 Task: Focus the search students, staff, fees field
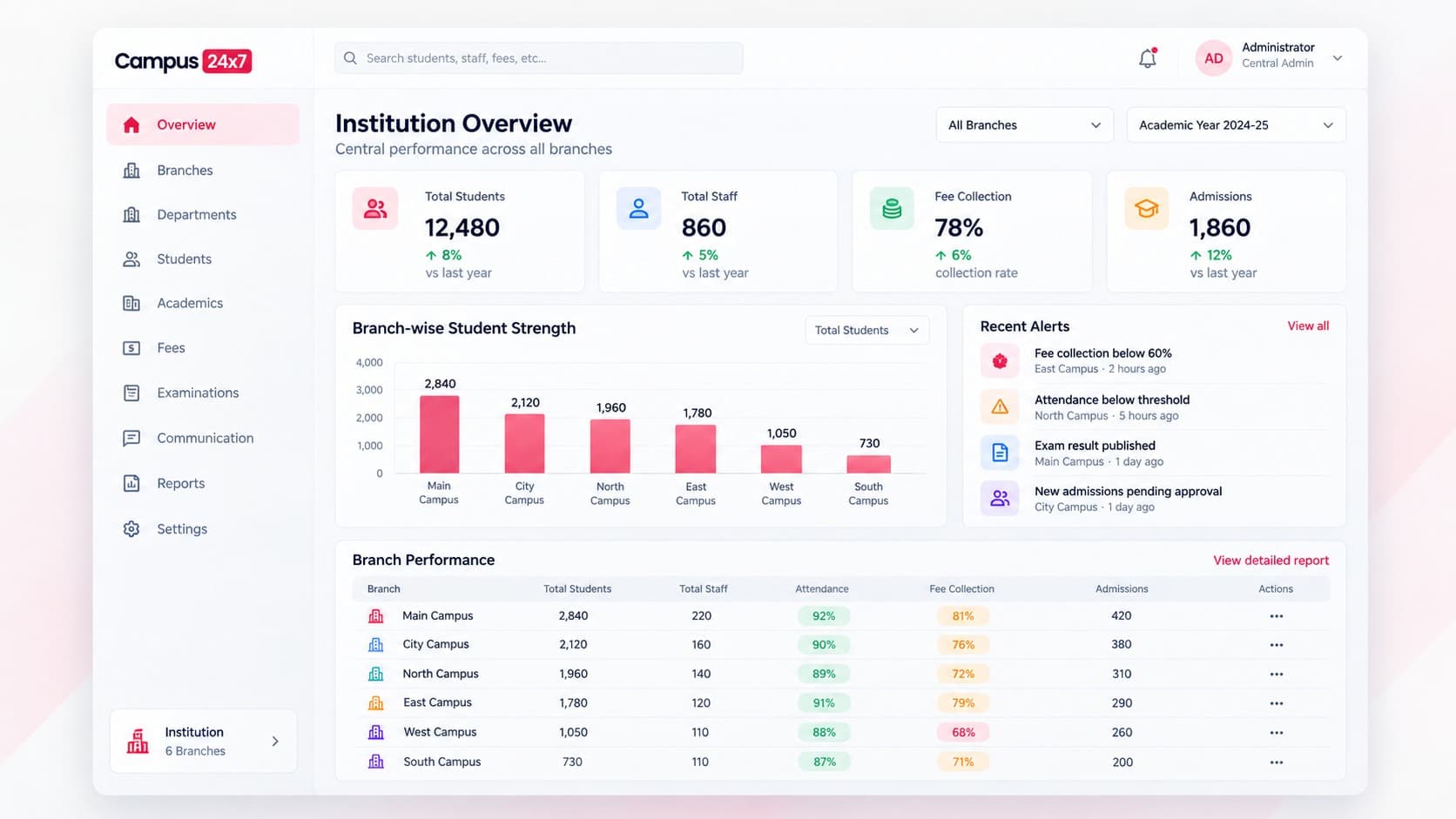click(539, 58)
